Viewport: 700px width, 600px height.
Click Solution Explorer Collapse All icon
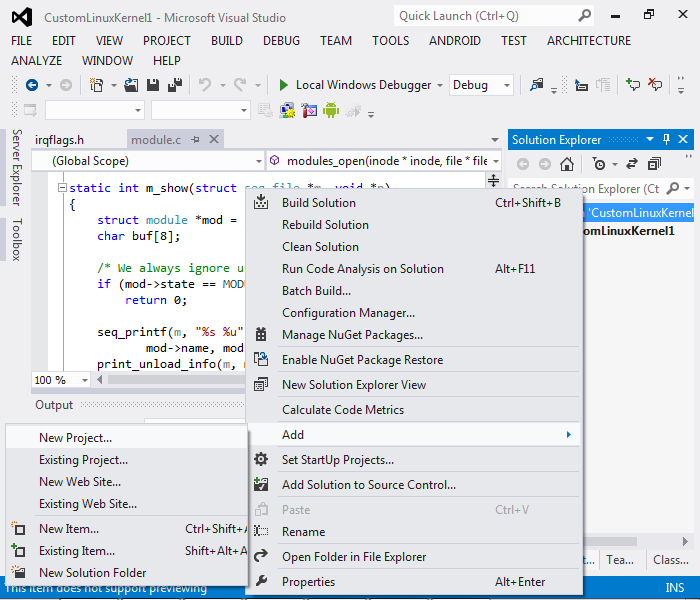pos(654,164)
